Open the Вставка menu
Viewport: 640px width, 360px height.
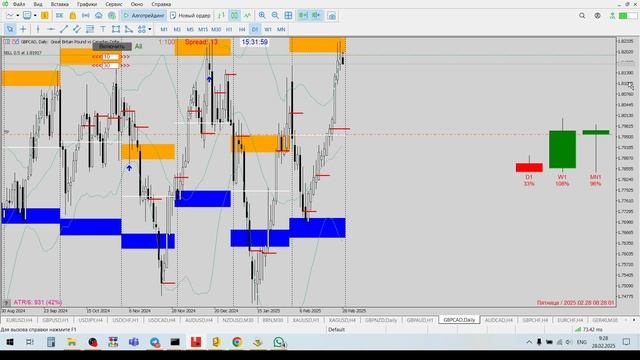click(60, 4)
